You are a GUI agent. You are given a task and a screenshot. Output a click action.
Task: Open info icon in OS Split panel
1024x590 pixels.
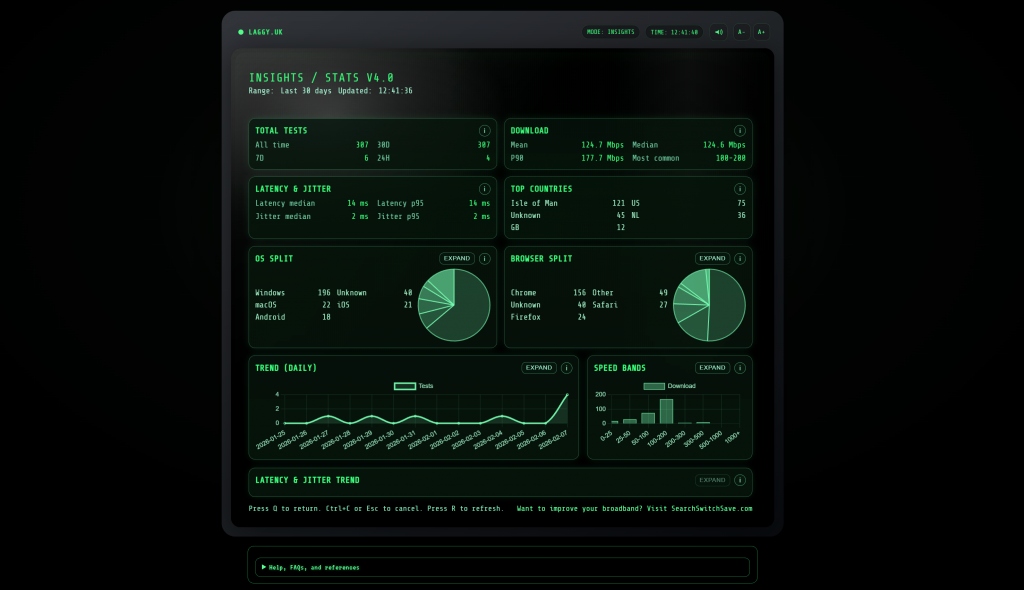(x=485, y=258)
